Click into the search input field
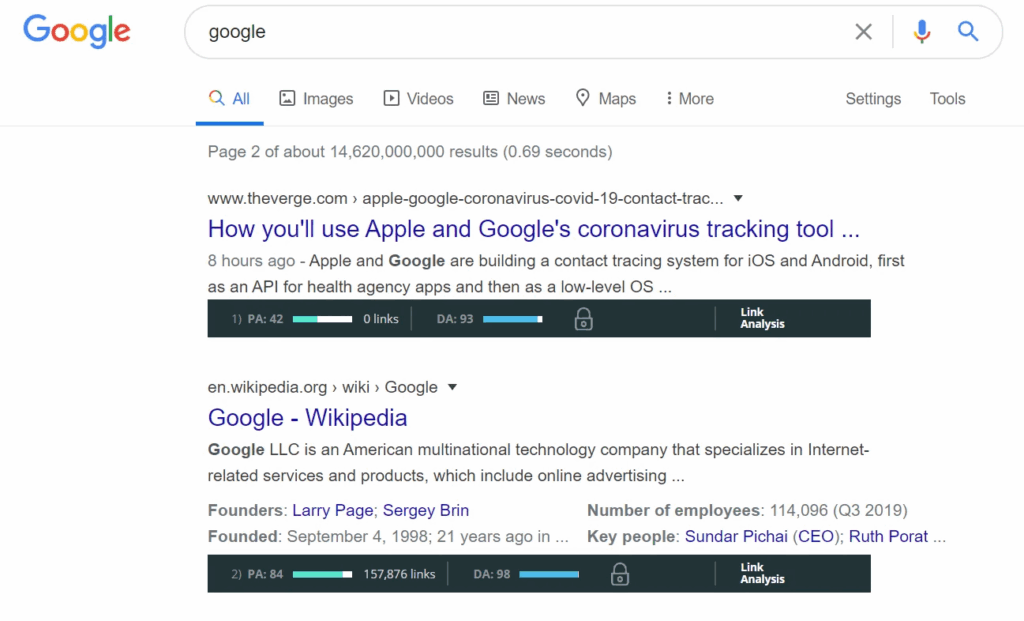The image size is (1024, 621). pyautogui.click(x=522, y=31)
